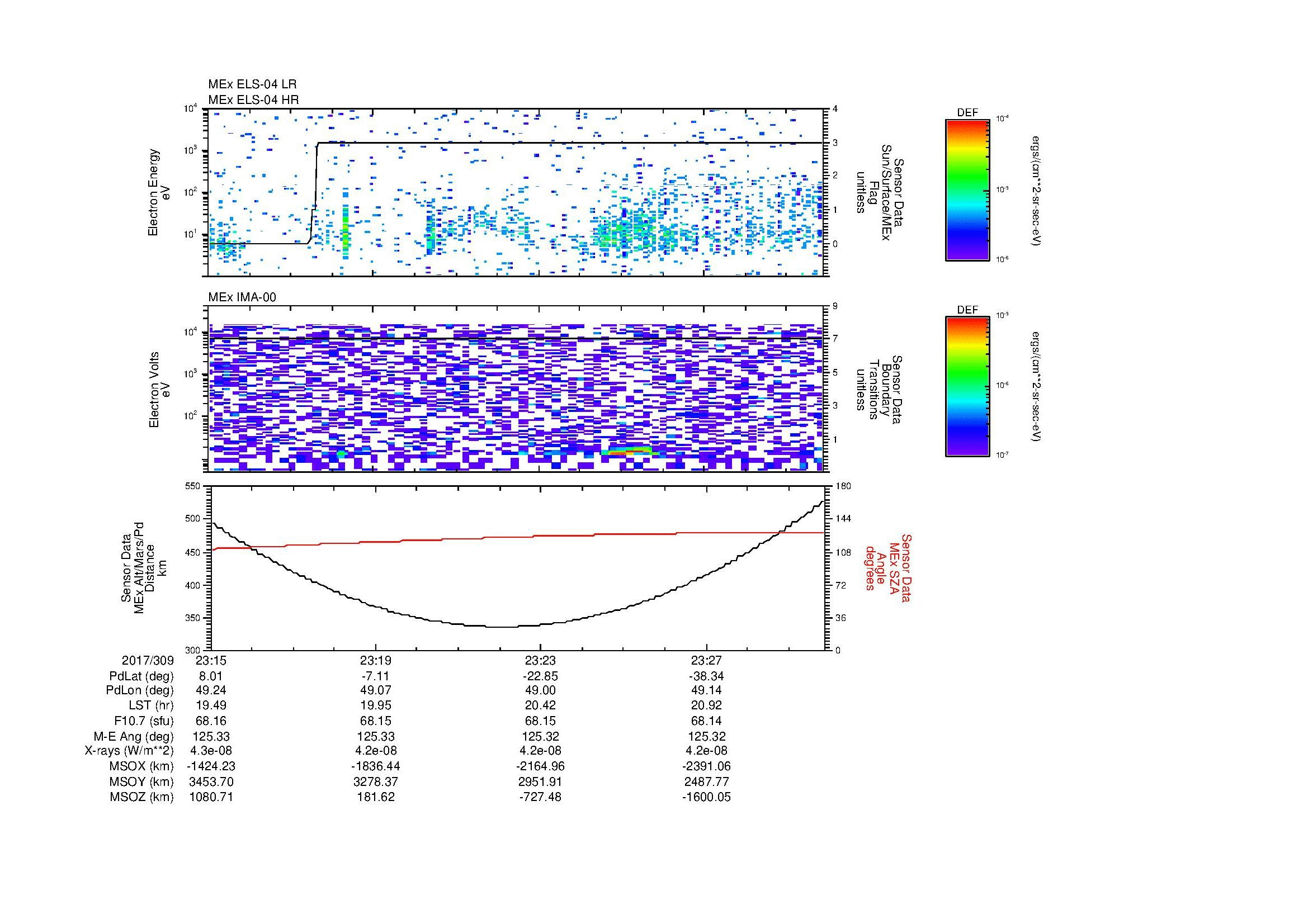The width and height of the screenshot is (1308, 924).
Task: Click the 'MEx ELS-04 HR' panel title
Action: pos(253,99)
